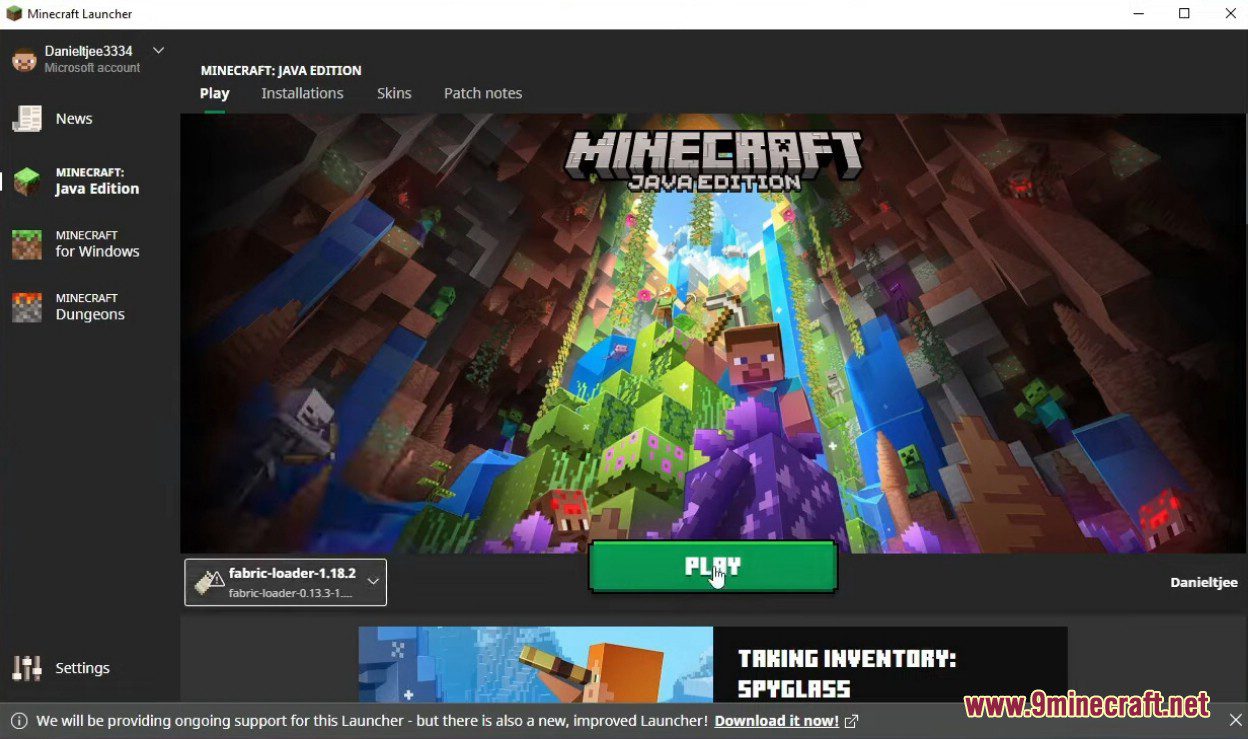1248x739 pixels.
Task: Select MINECRAFT: Java Edition in sidebar
Action: pyautogui.click(x=97, y=181)
